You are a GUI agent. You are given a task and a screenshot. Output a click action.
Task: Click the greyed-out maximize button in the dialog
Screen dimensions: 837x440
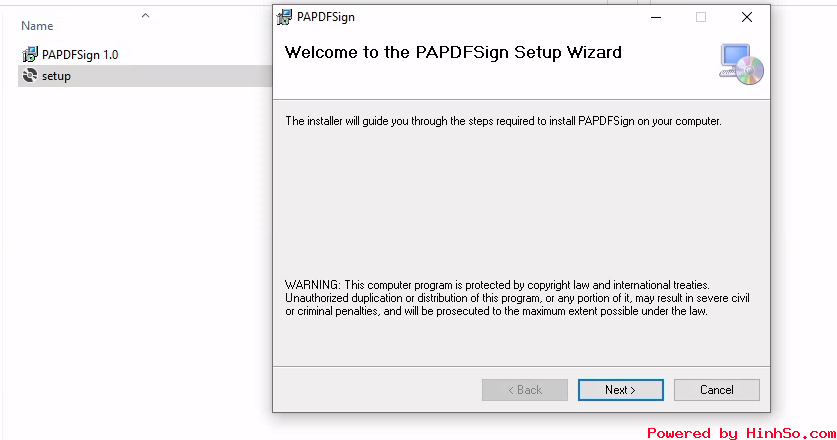click(x=701, y=17)
